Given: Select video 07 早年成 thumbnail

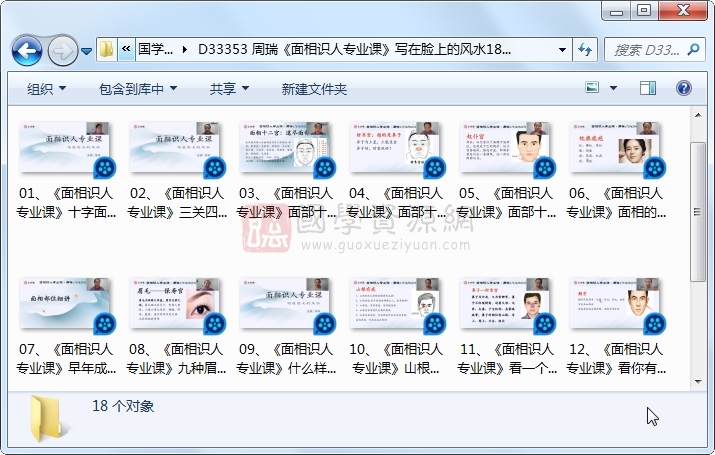Looking at the screenshot, I should (65, 304).
